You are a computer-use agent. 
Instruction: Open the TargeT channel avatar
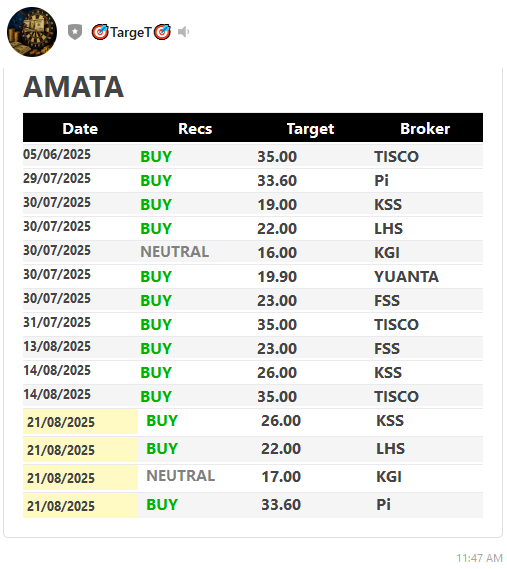32,32
